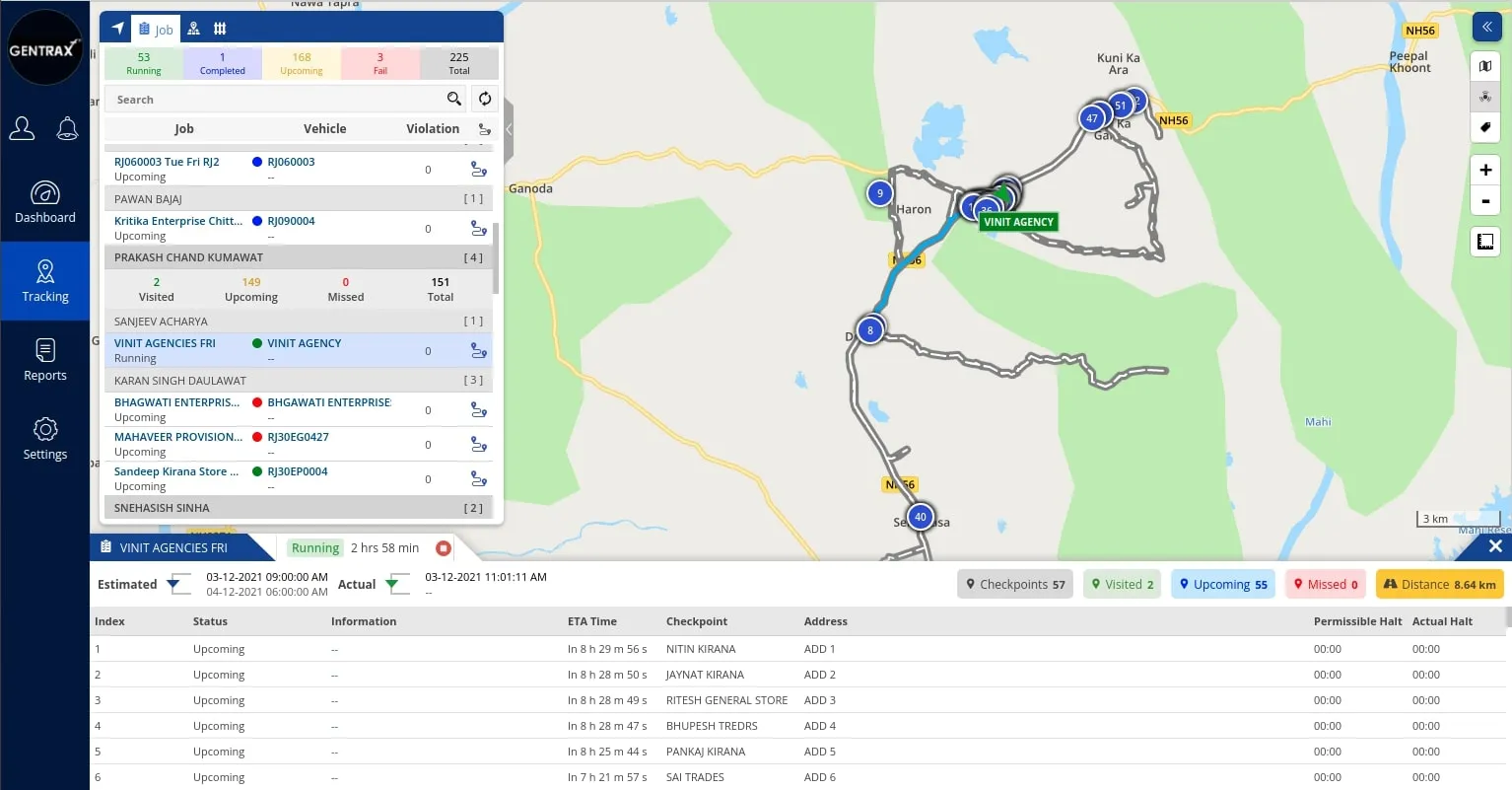Screen dimensions: 1512x790
Task: Stop the running job with the red stop icon
Action: point(444,548)
